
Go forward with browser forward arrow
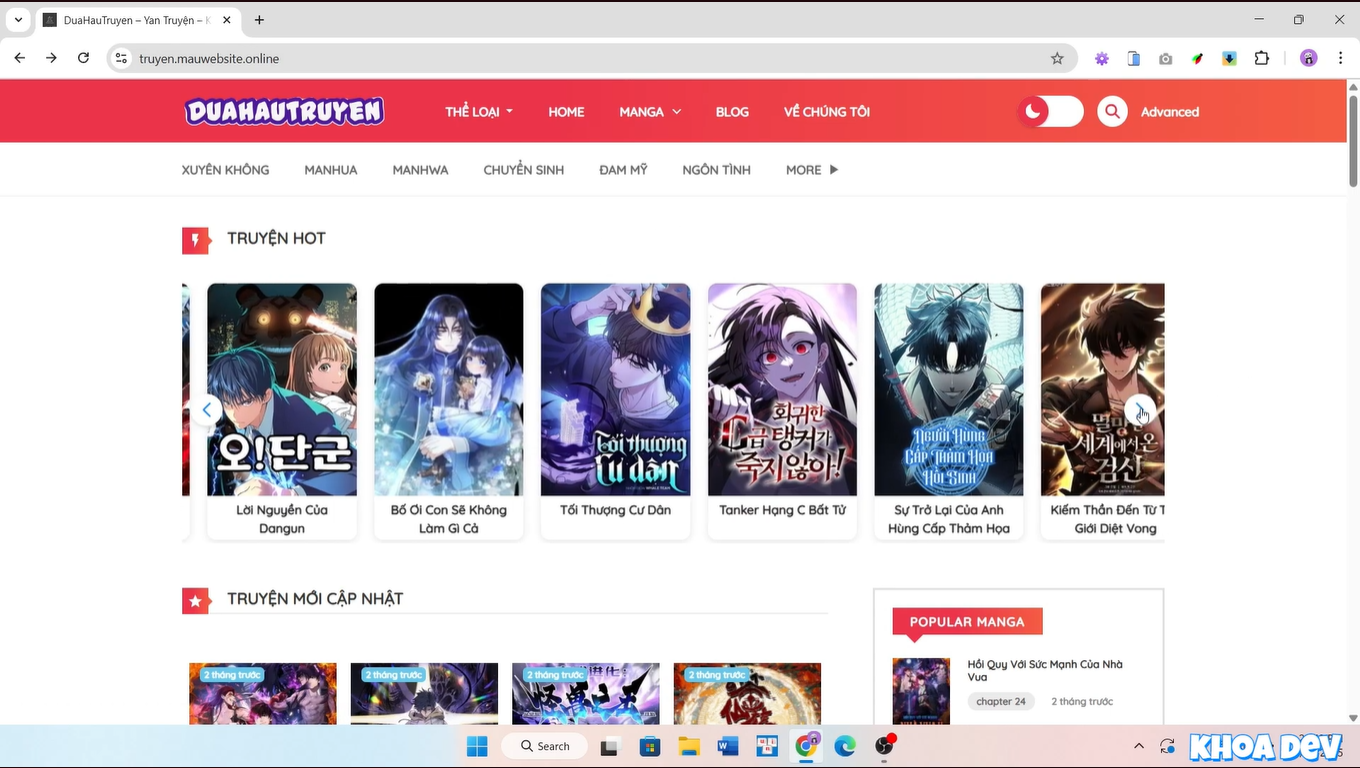tap(52, 58)
